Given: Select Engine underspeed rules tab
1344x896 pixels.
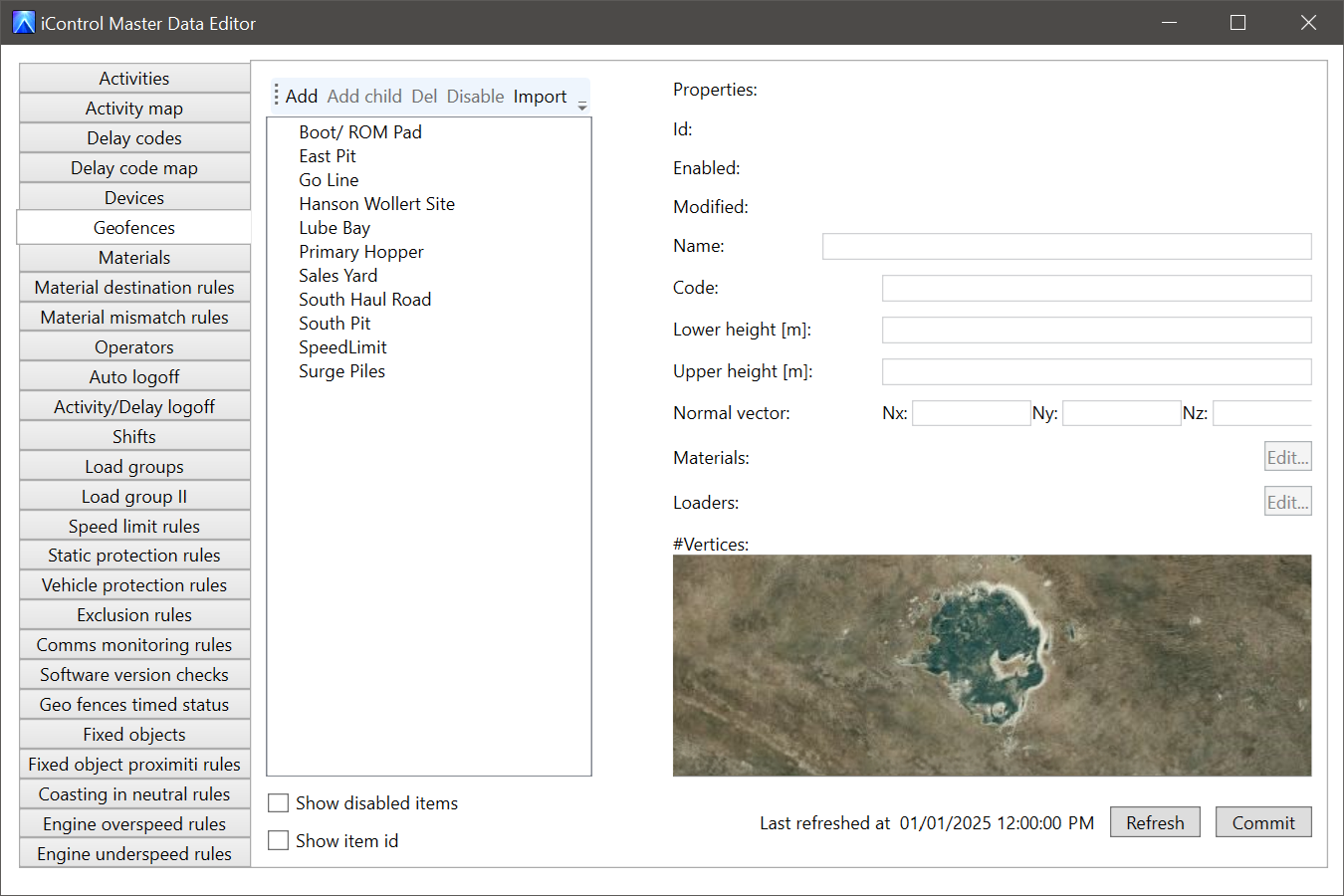Looking at the screenshot, I should (134, 854).
